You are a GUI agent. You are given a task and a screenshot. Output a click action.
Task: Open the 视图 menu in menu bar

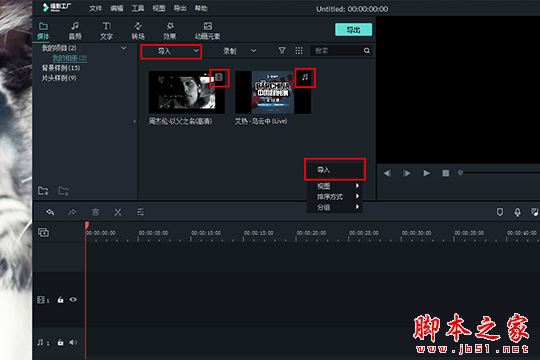pyautogui.click(x=159, y=8)
